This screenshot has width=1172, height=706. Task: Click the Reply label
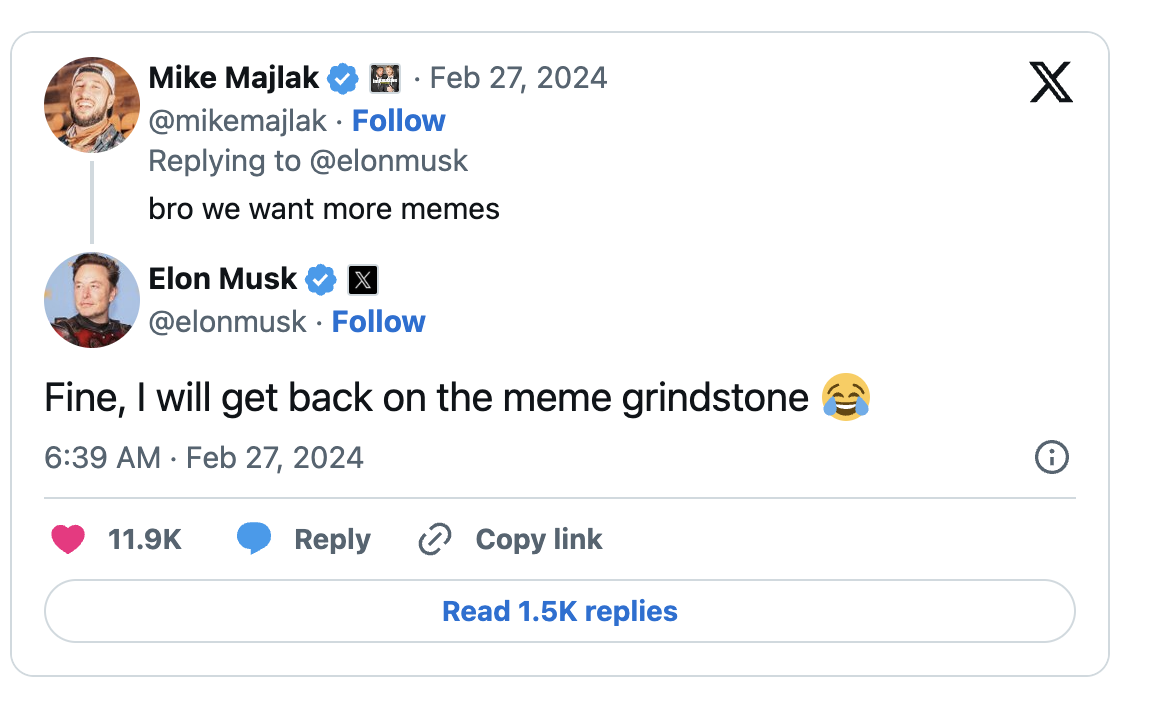332,540
